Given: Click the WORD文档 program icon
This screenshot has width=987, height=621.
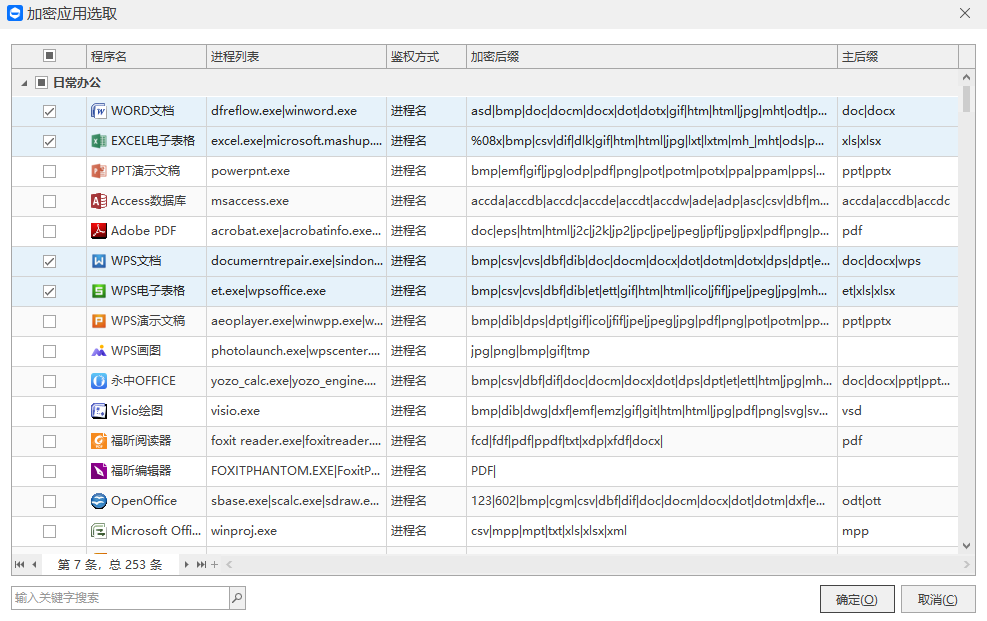Looking at the screenshot, I should click(99, 111).
